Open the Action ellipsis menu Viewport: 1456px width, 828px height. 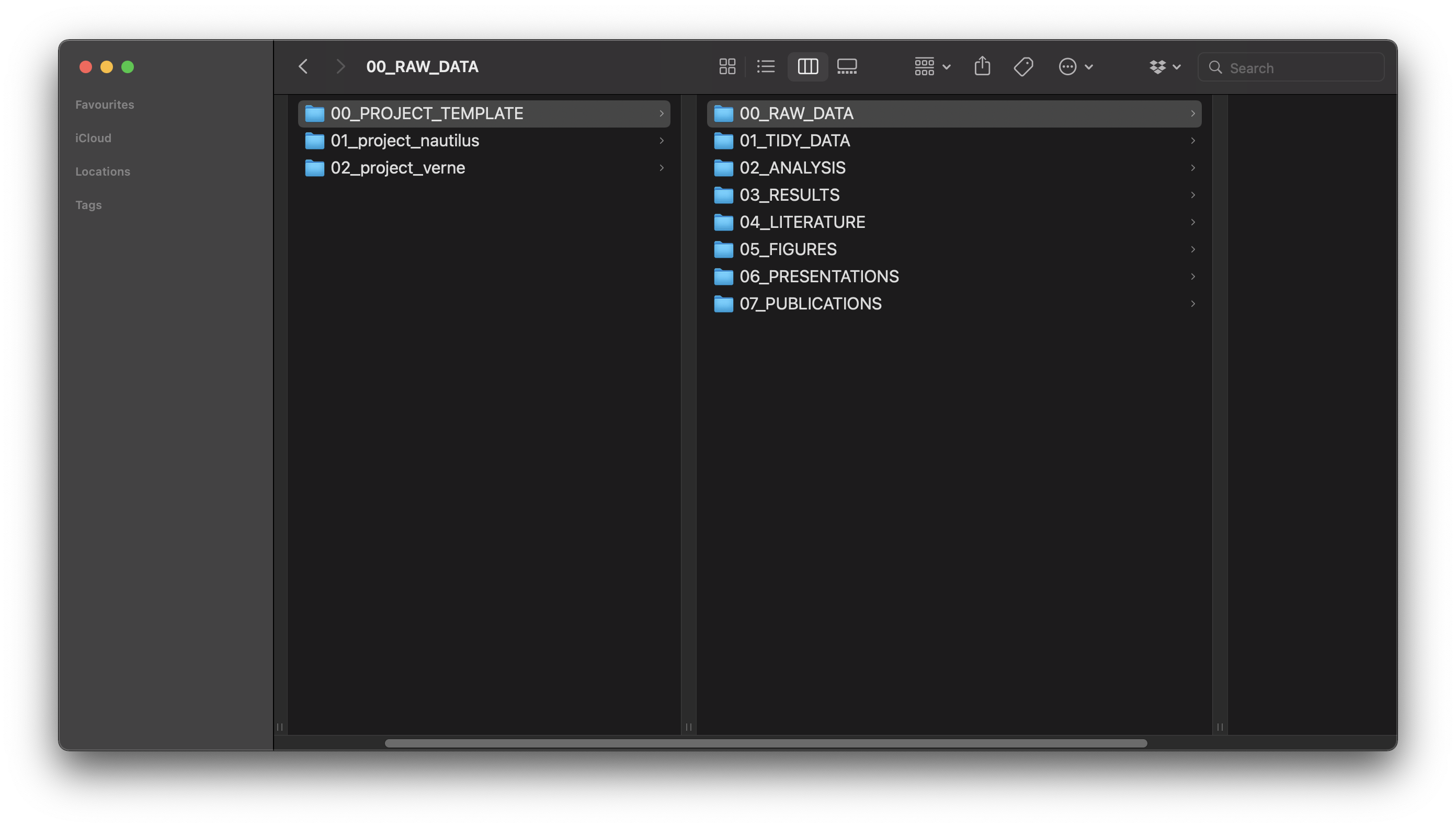pyautogui.click(x=1075, y=67)
